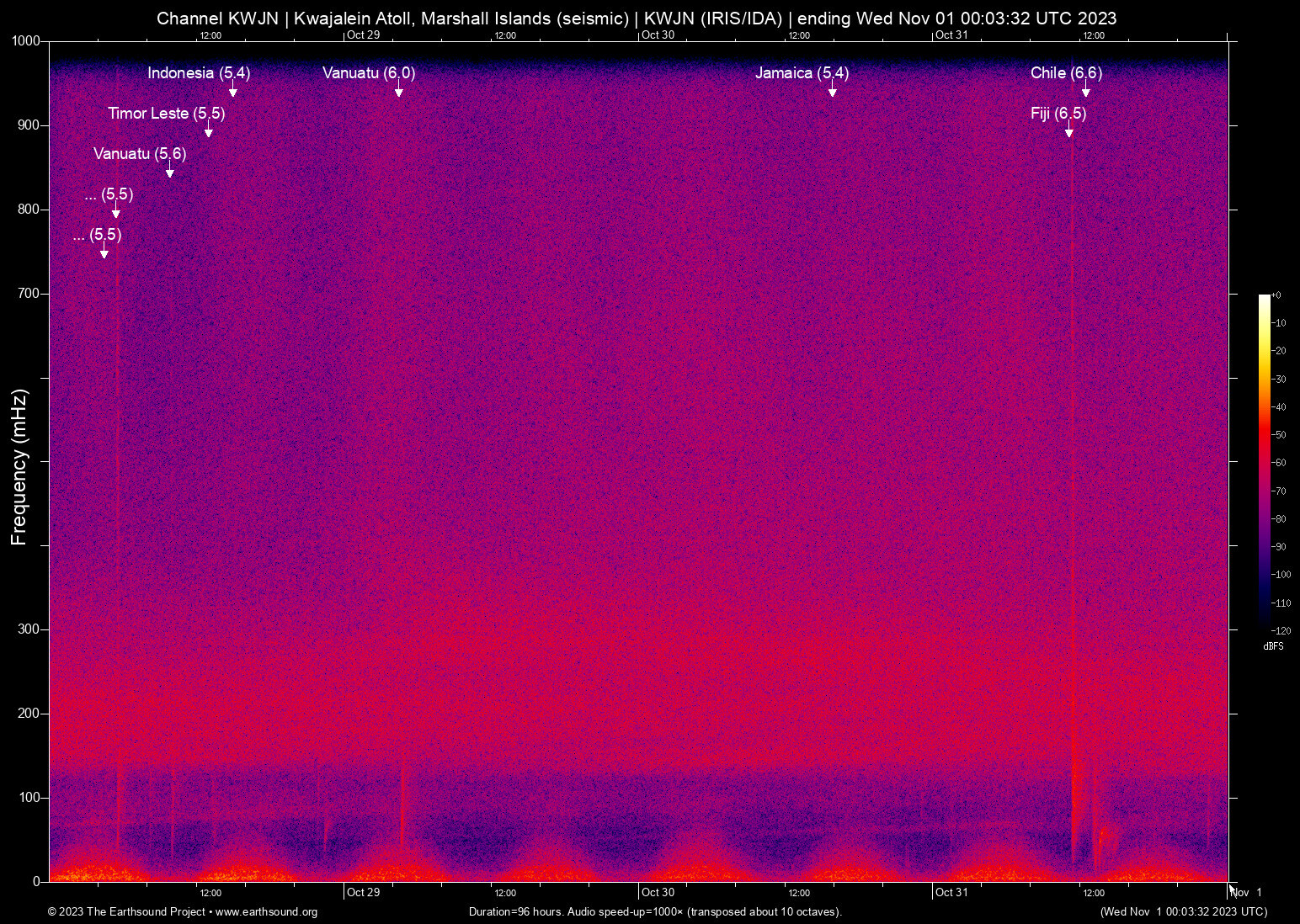Select the Timor Leste (5.5) annotation

(x=166, y=114)
